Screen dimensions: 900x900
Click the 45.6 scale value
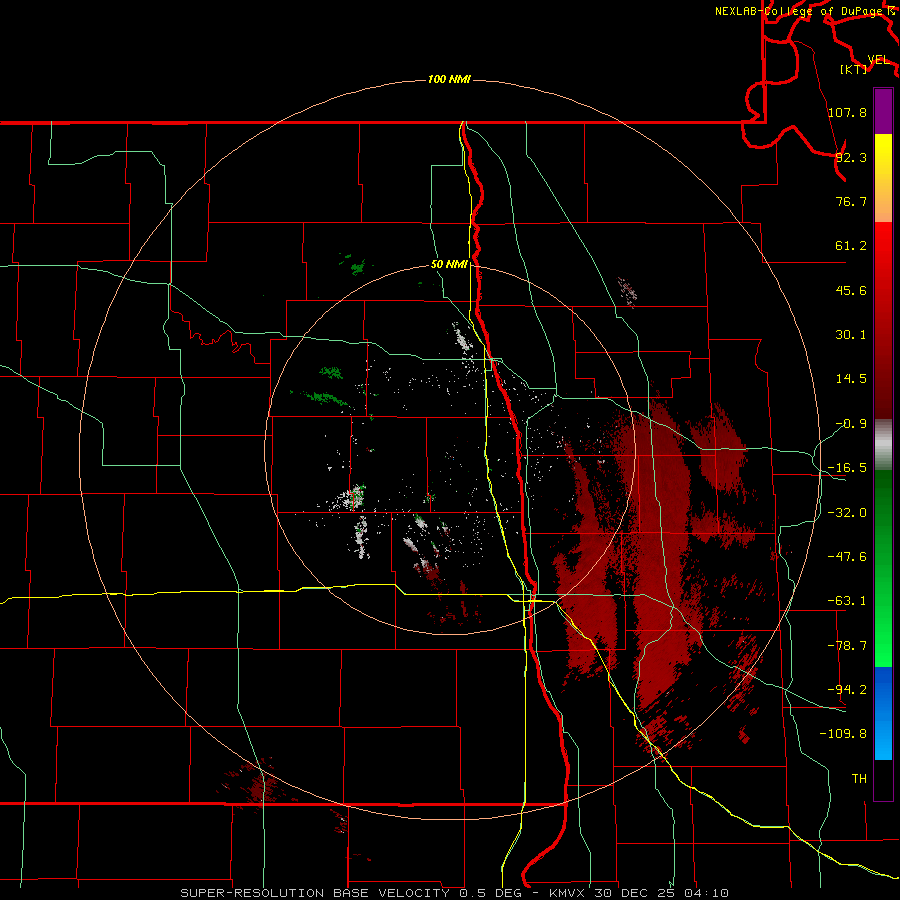(851, 290)
